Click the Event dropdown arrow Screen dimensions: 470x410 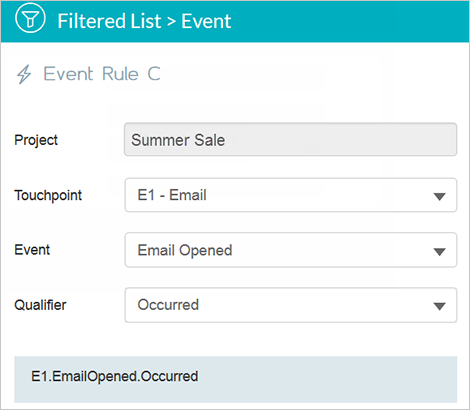440,252
